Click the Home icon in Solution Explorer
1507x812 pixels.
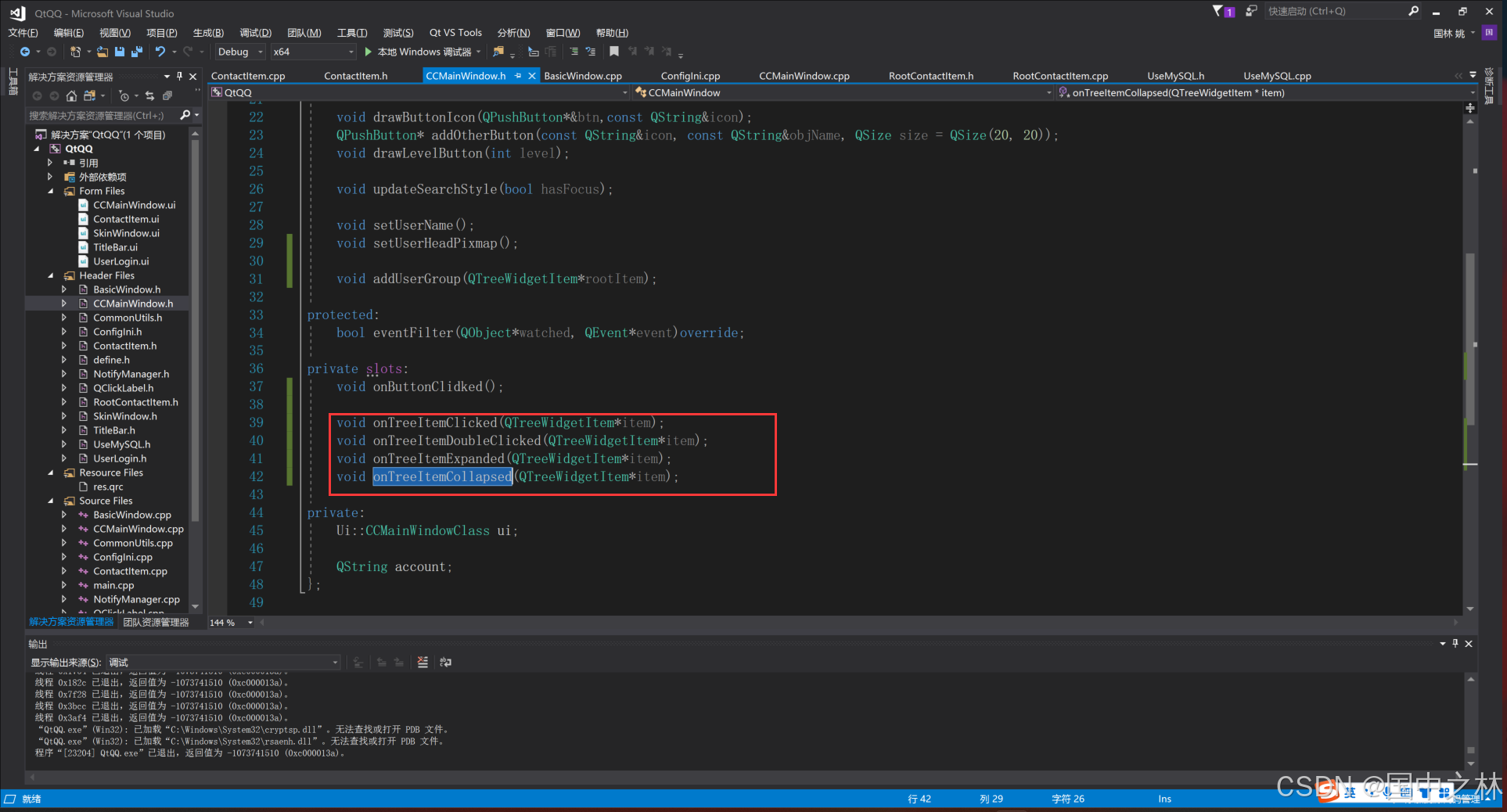pos(71,95)
